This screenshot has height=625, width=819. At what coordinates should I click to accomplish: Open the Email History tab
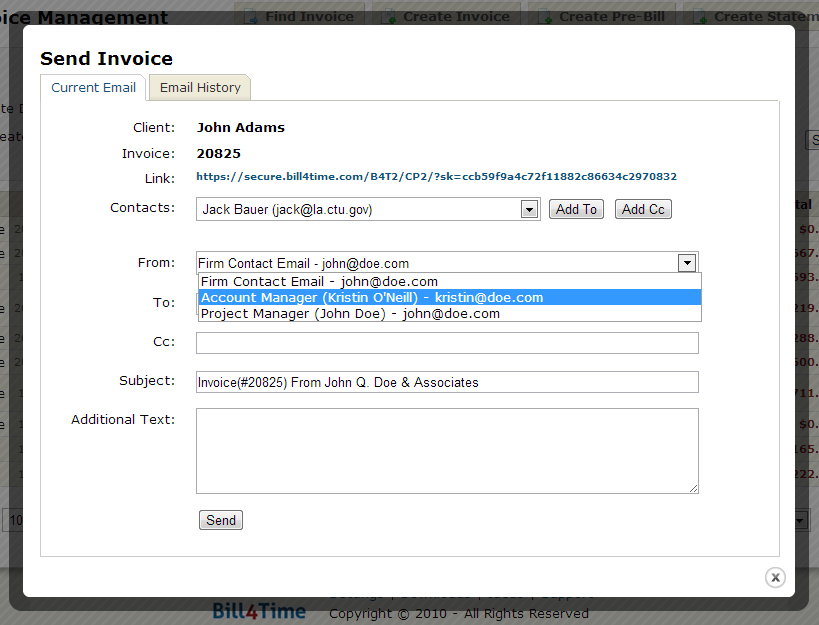[x=200, y=87]
